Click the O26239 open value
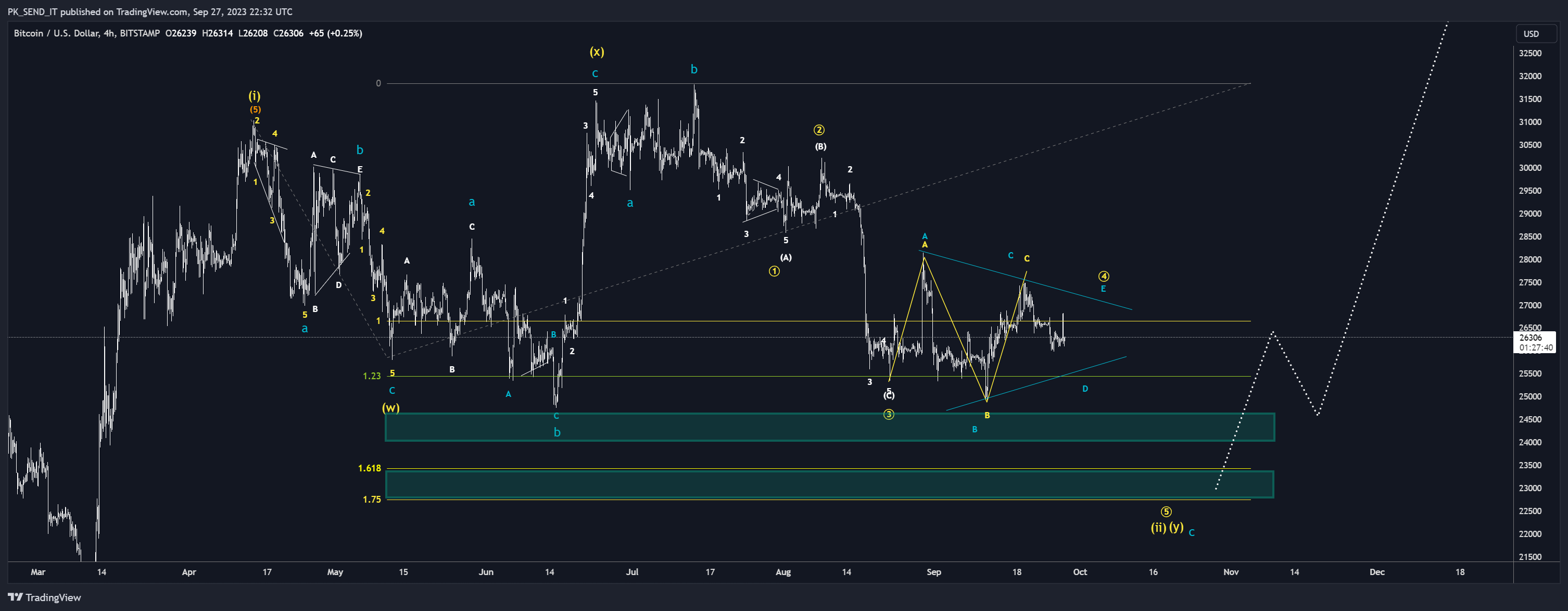The height and width of the screenshot is (611, 1568). (181, 33)
